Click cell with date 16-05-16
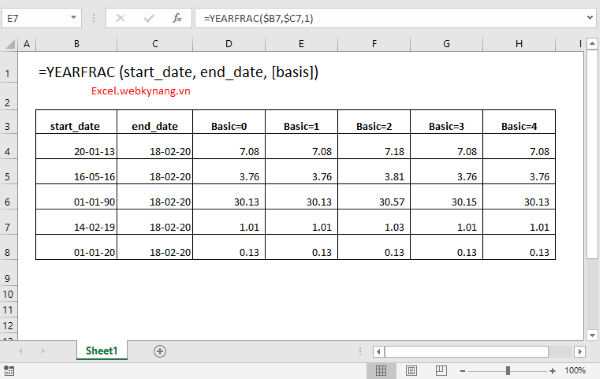Image resolution: width=600 pixels, height=379 pixels. [76, 172]
